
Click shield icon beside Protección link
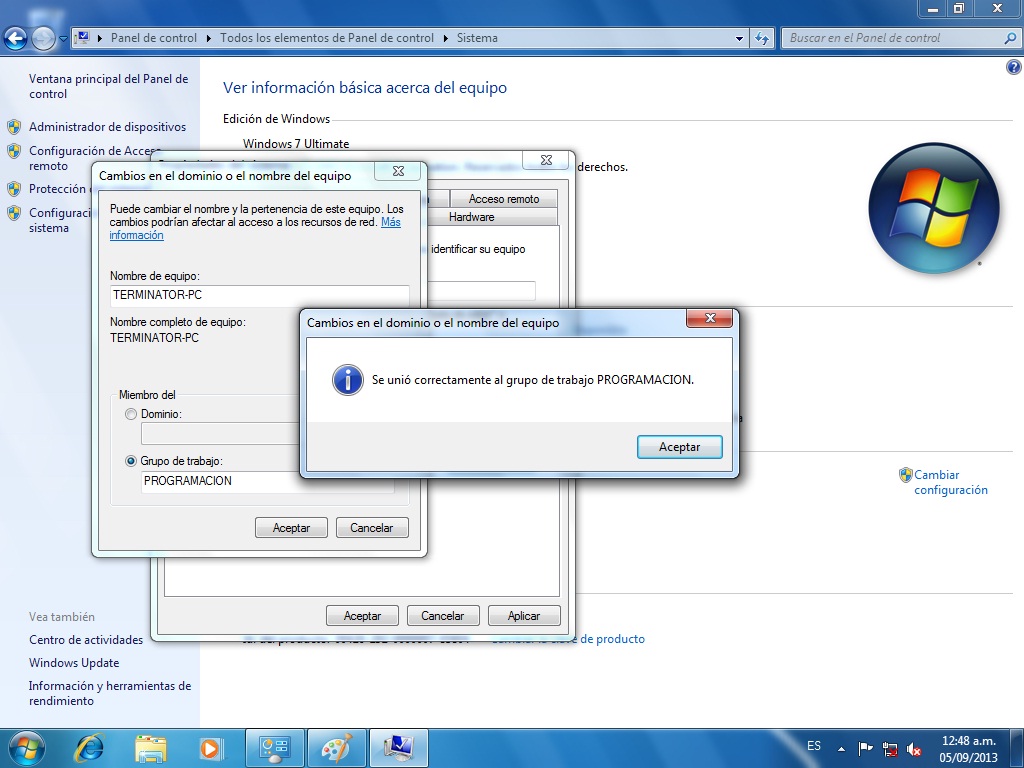coord(14,189)
